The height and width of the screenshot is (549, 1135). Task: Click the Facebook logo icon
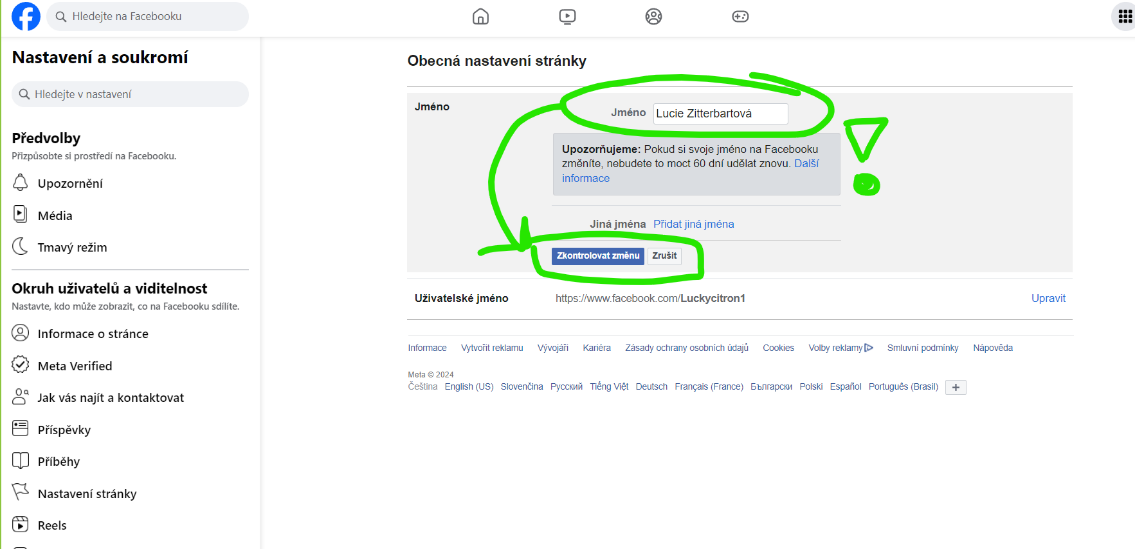click(25, 17)
